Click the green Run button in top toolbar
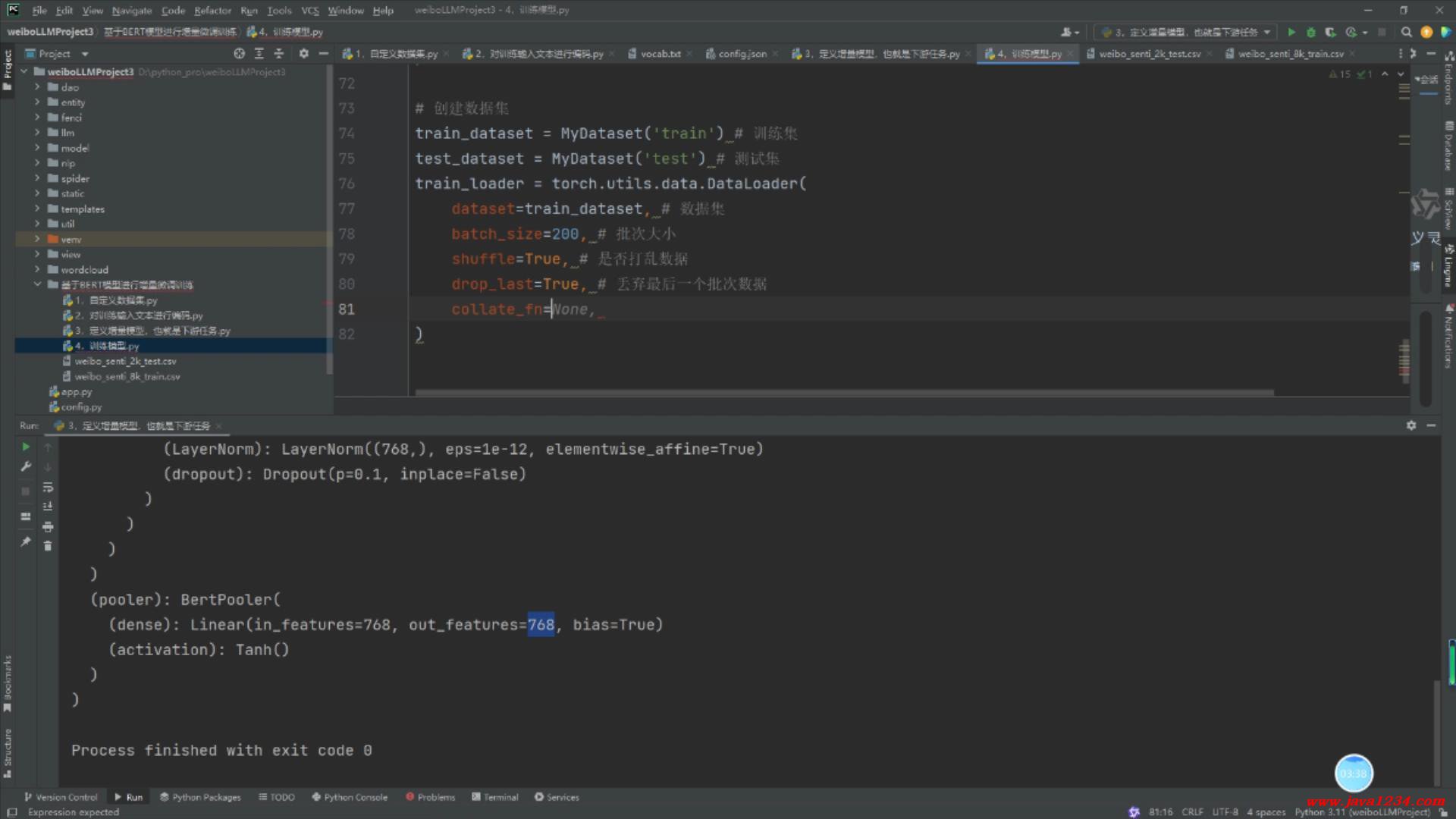Screen dimensions: 1456x819 (x=1291, y=32)
